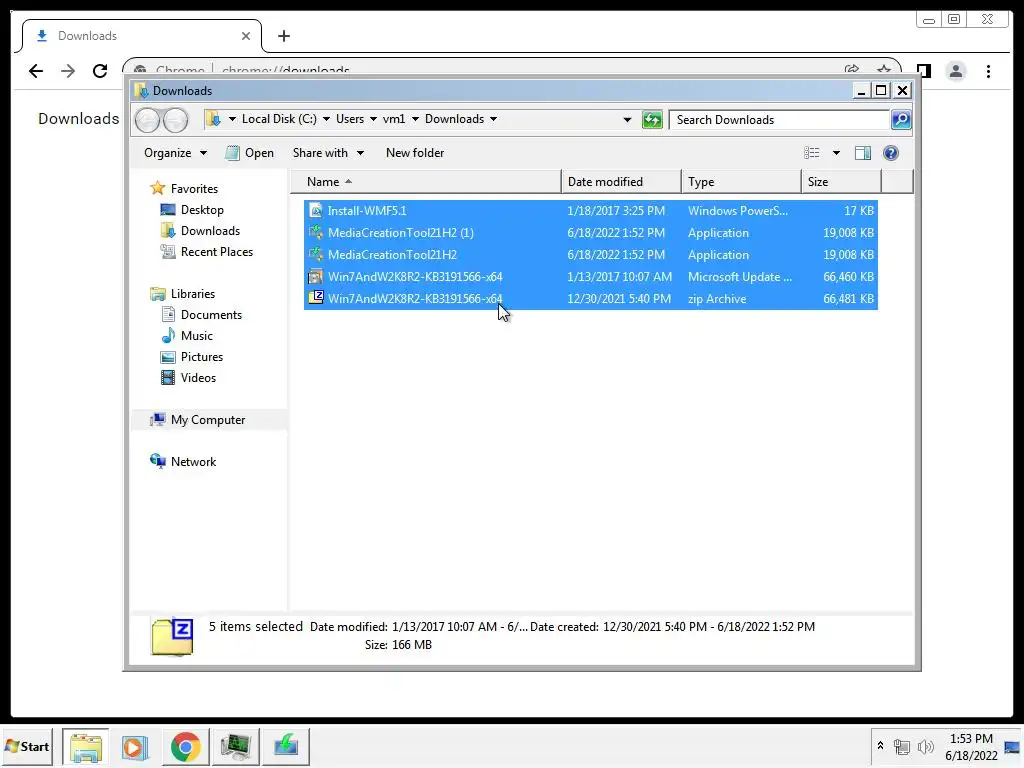
Task: Expand the Downloads breadcrumb arrow
Action: 493,119
